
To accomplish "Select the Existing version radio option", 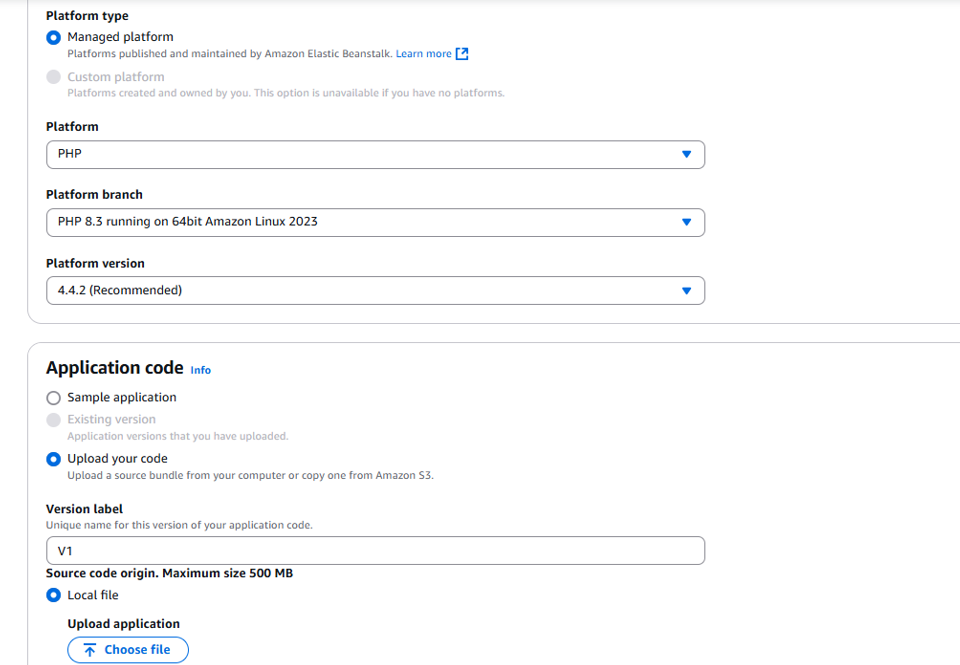I will (54, 420).
